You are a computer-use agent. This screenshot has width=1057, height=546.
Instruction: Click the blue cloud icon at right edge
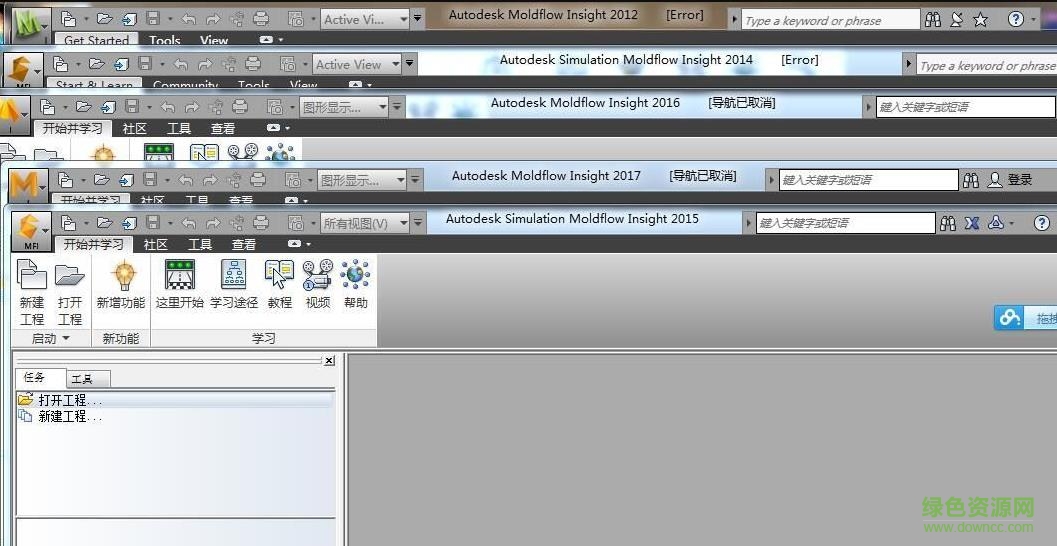tap(1009, 317)
